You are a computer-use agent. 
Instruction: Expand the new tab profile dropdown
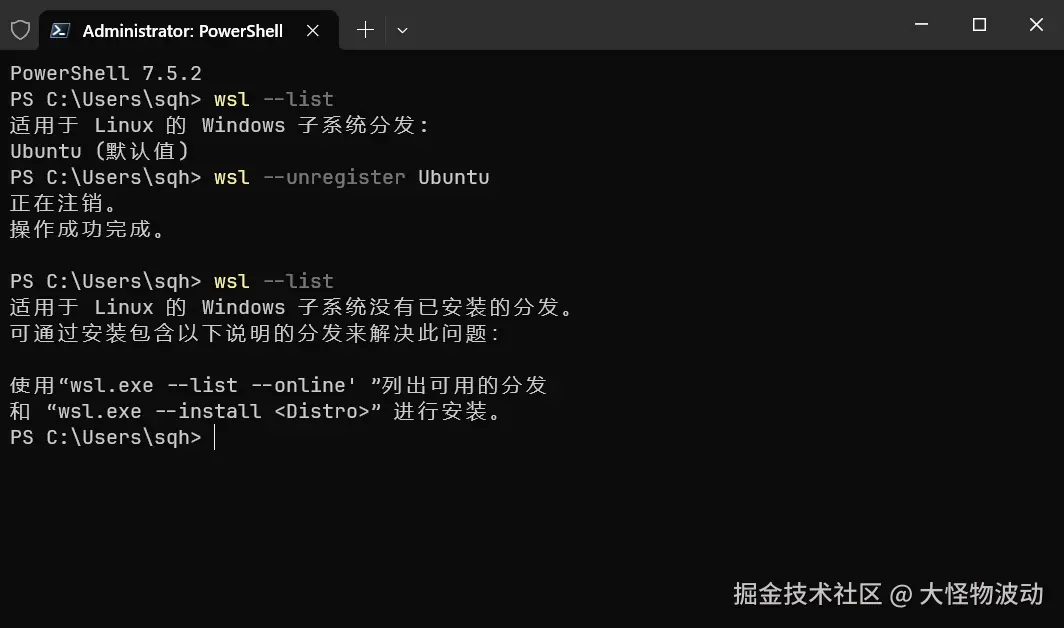(x=402, y=30)
